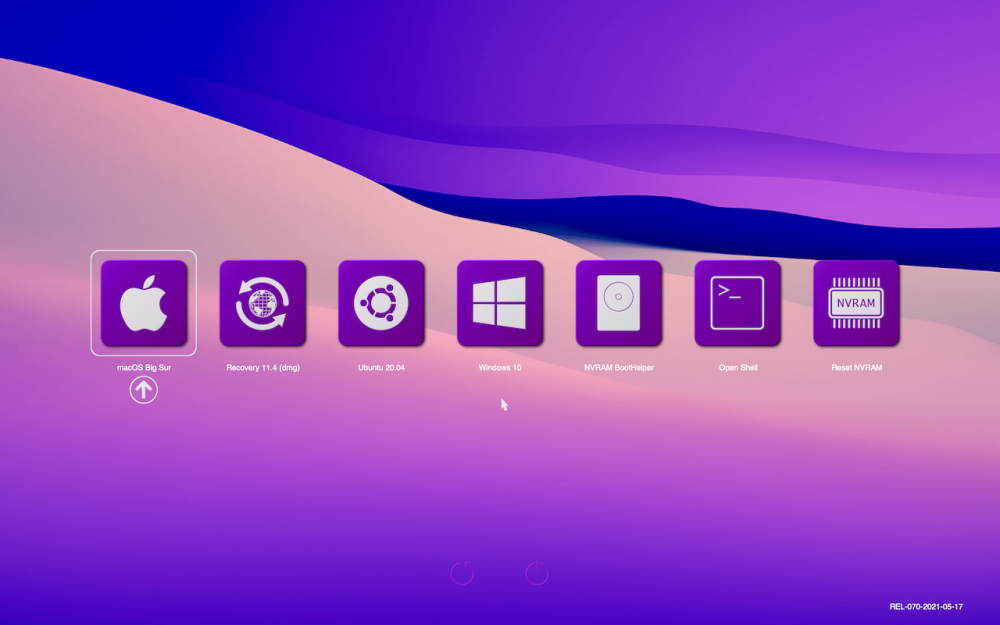The width and height of the screenshot is (1000, 625).
Task: Launch the Open Shell terminal icon
Action: coord(737,303)
